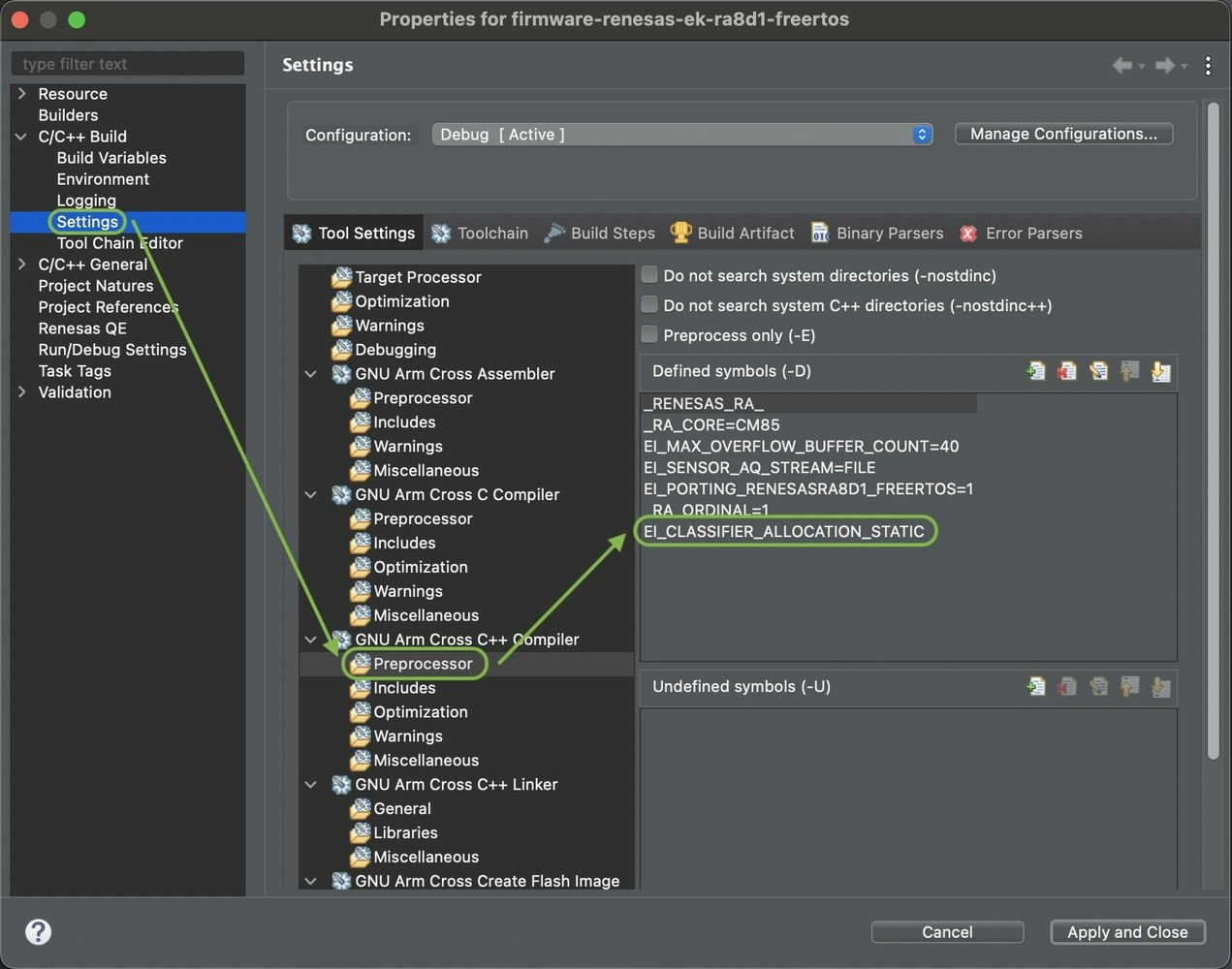Click the Edit icon for Undefined symbols

[1098, 687]
